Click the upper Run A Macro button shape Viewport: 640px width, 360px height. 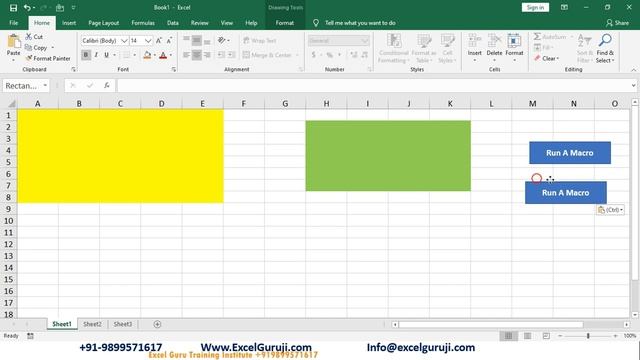[x=570, y=153]
